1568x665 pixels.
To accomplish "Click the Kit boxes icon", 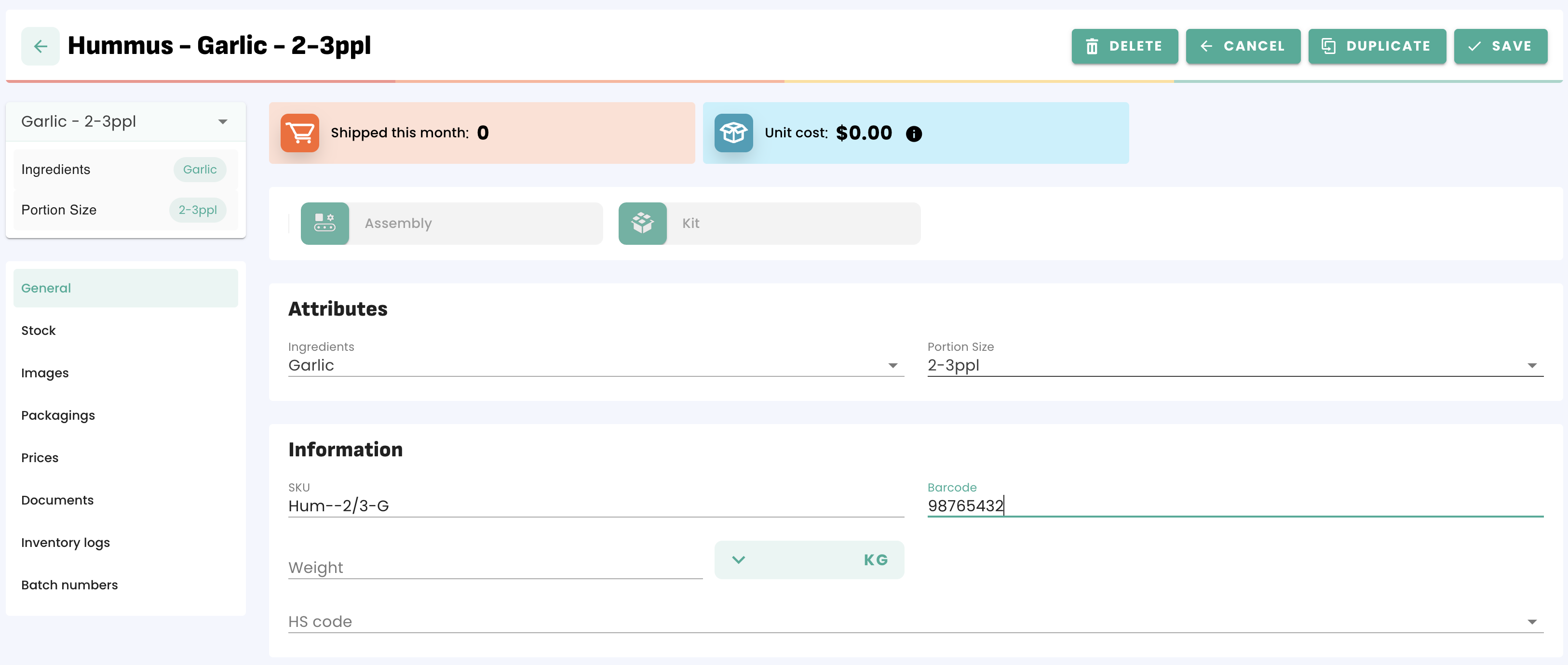I will [x=642, y=223].
